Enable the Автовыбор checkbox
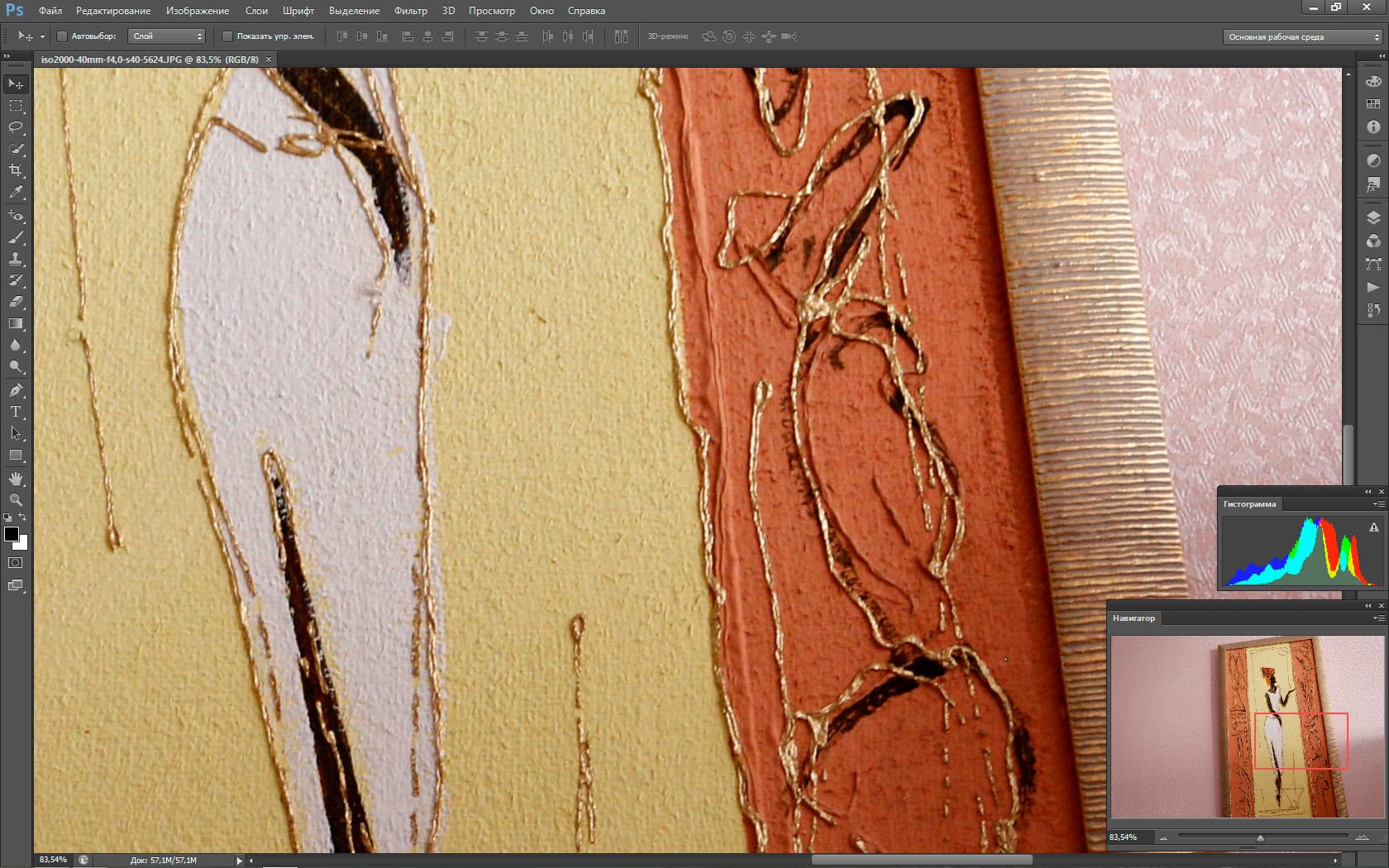Screen dimensions: 1389x868 (62, 36)
